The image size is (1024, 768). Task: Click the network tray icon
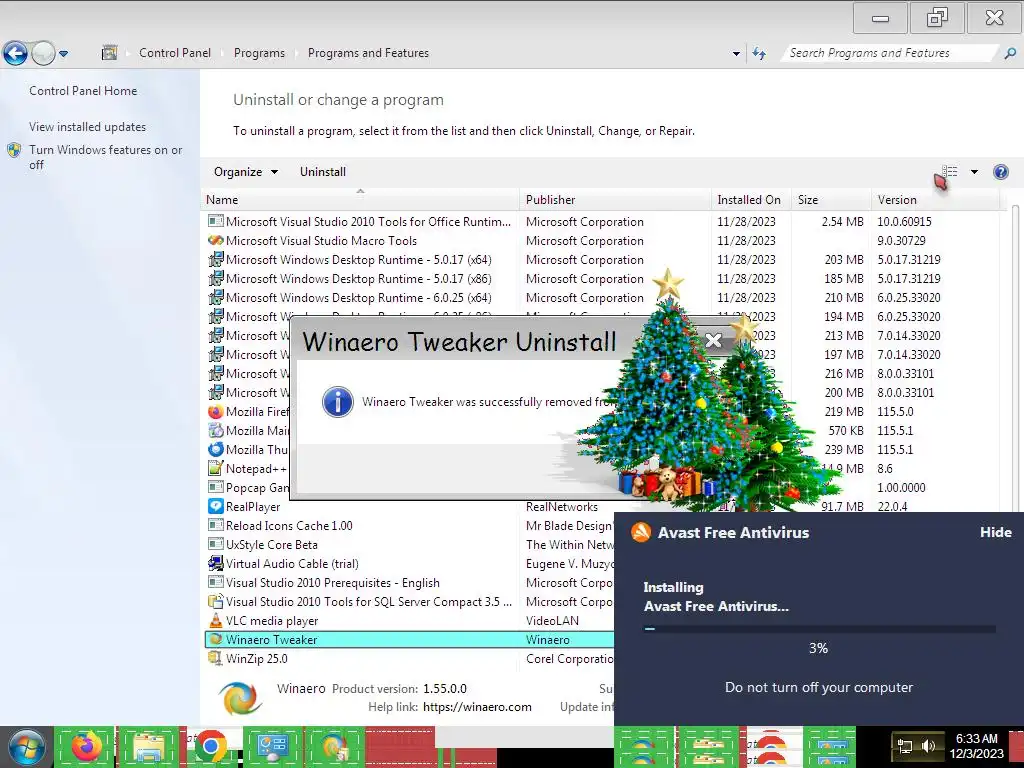point(904,746)
